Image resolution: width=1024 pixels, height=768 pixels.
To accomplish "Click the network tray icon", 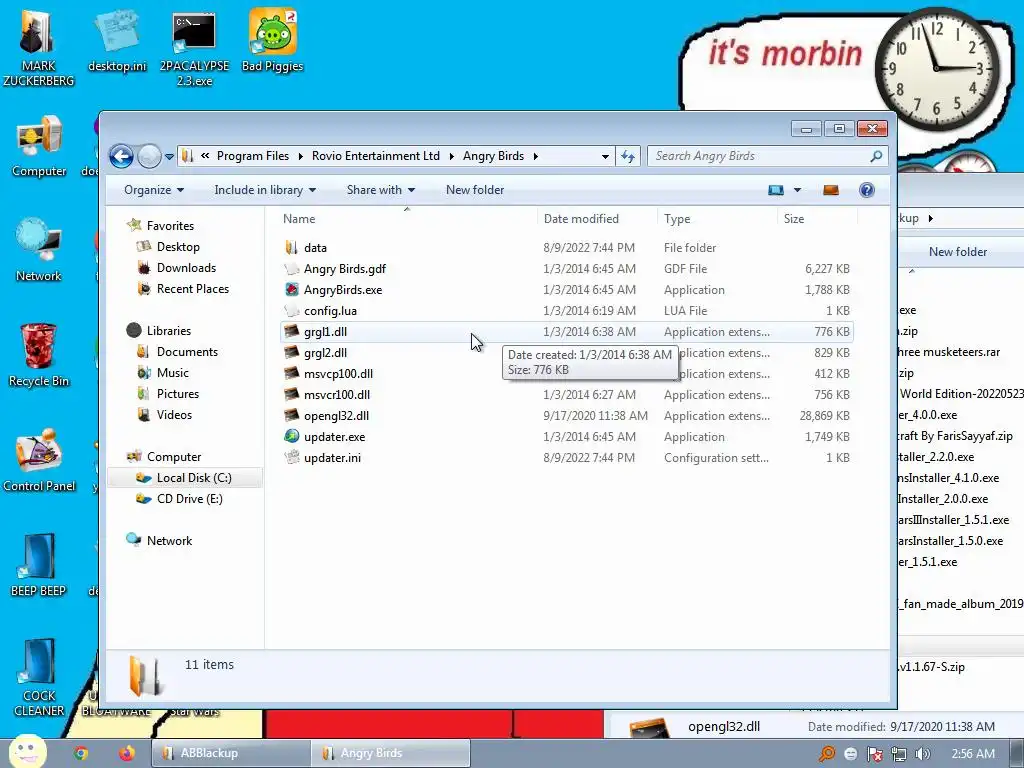I will point(899,754).
